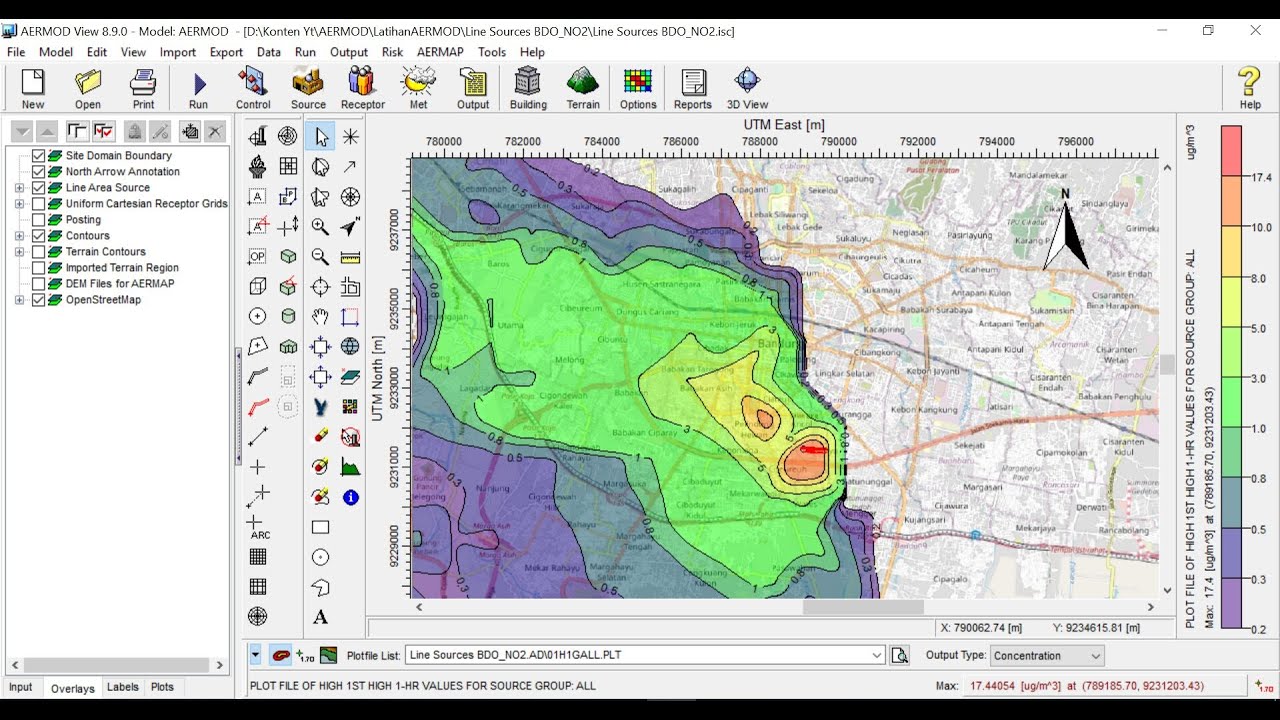
Task: Uncheck North Arrow Annotation overlay
Action: click(39, 172)
